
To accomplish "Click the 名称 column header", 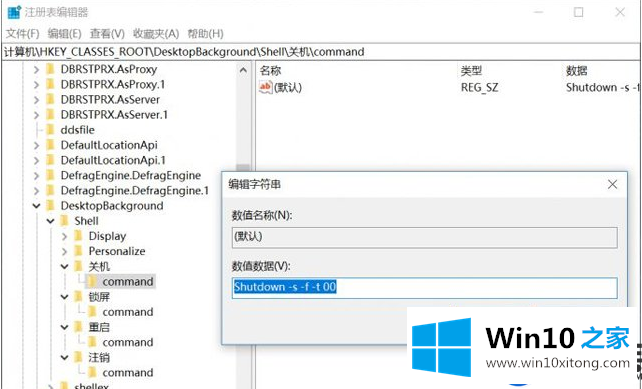I will point(270,71).
